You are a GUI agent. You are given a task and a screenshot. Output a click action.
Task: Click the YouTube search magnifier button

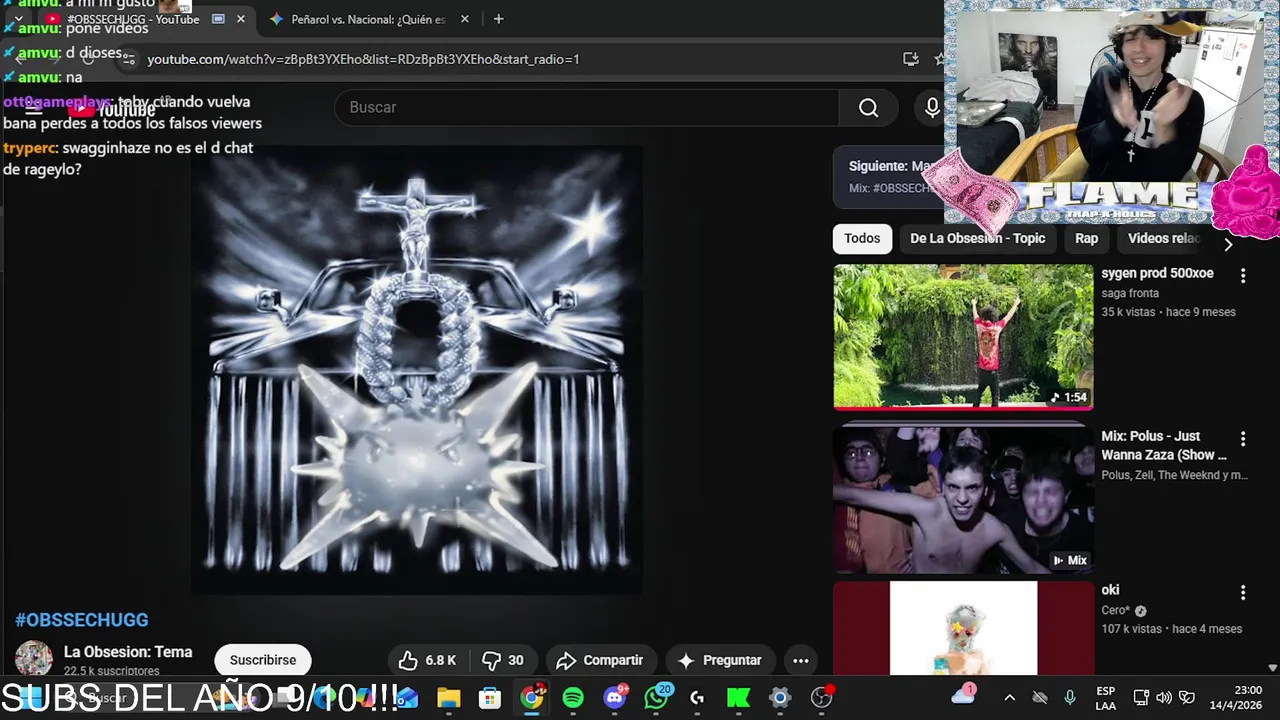[868, 107]
